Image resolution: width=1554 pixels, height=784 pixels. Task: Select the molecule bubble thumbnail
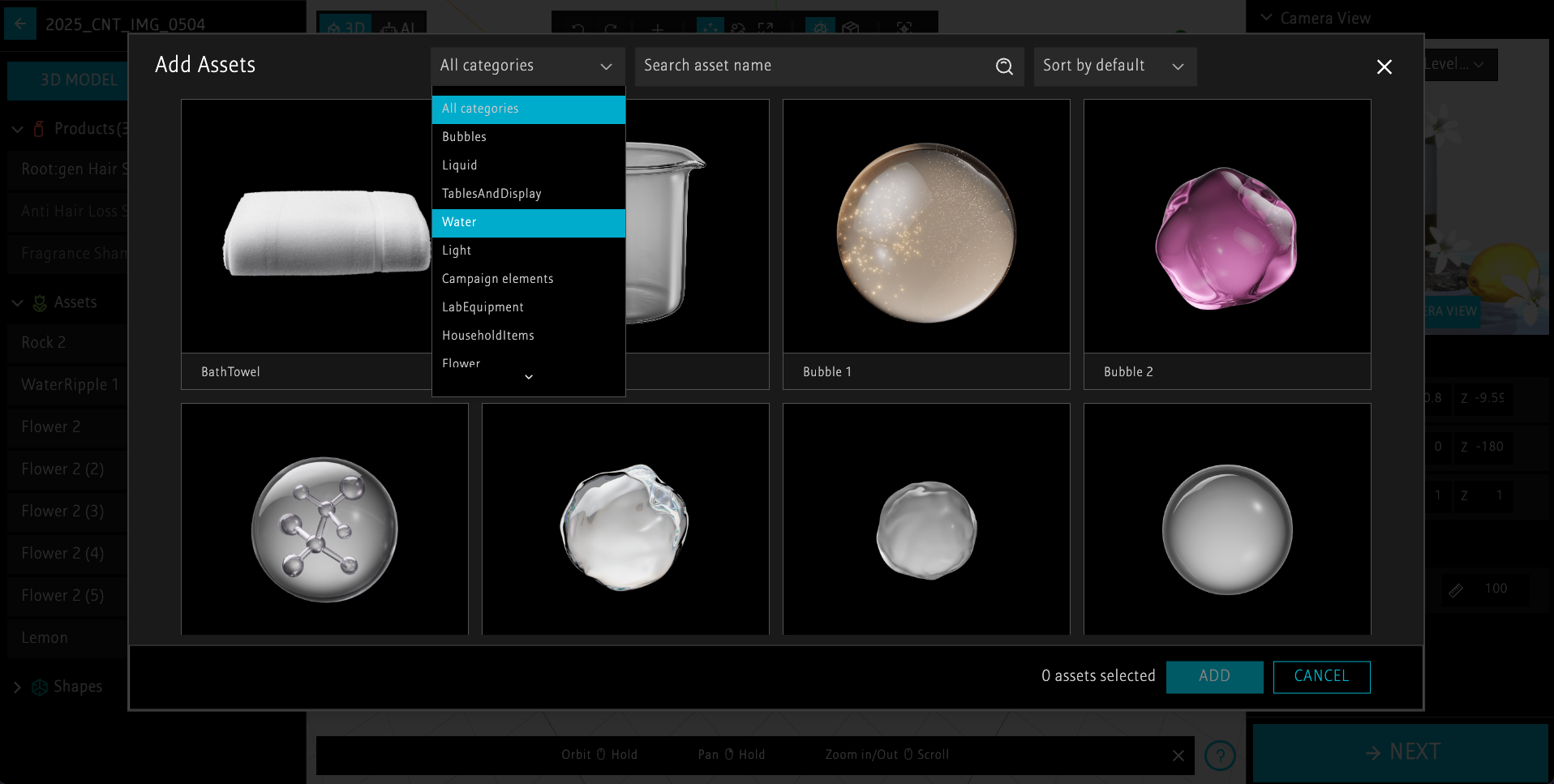coord(324,520)
